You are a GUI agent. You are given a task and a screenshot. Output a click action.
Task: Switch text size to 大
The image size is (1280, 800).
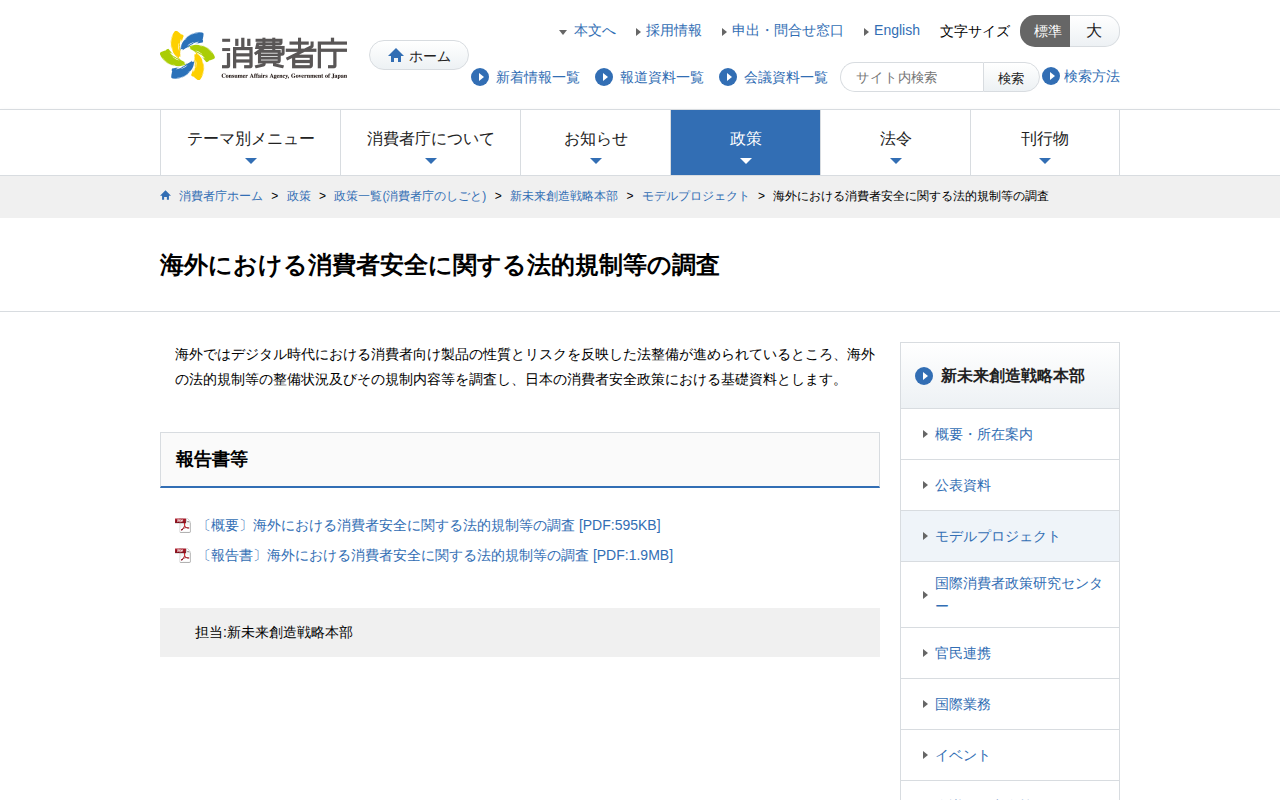tap(1094, 31)
